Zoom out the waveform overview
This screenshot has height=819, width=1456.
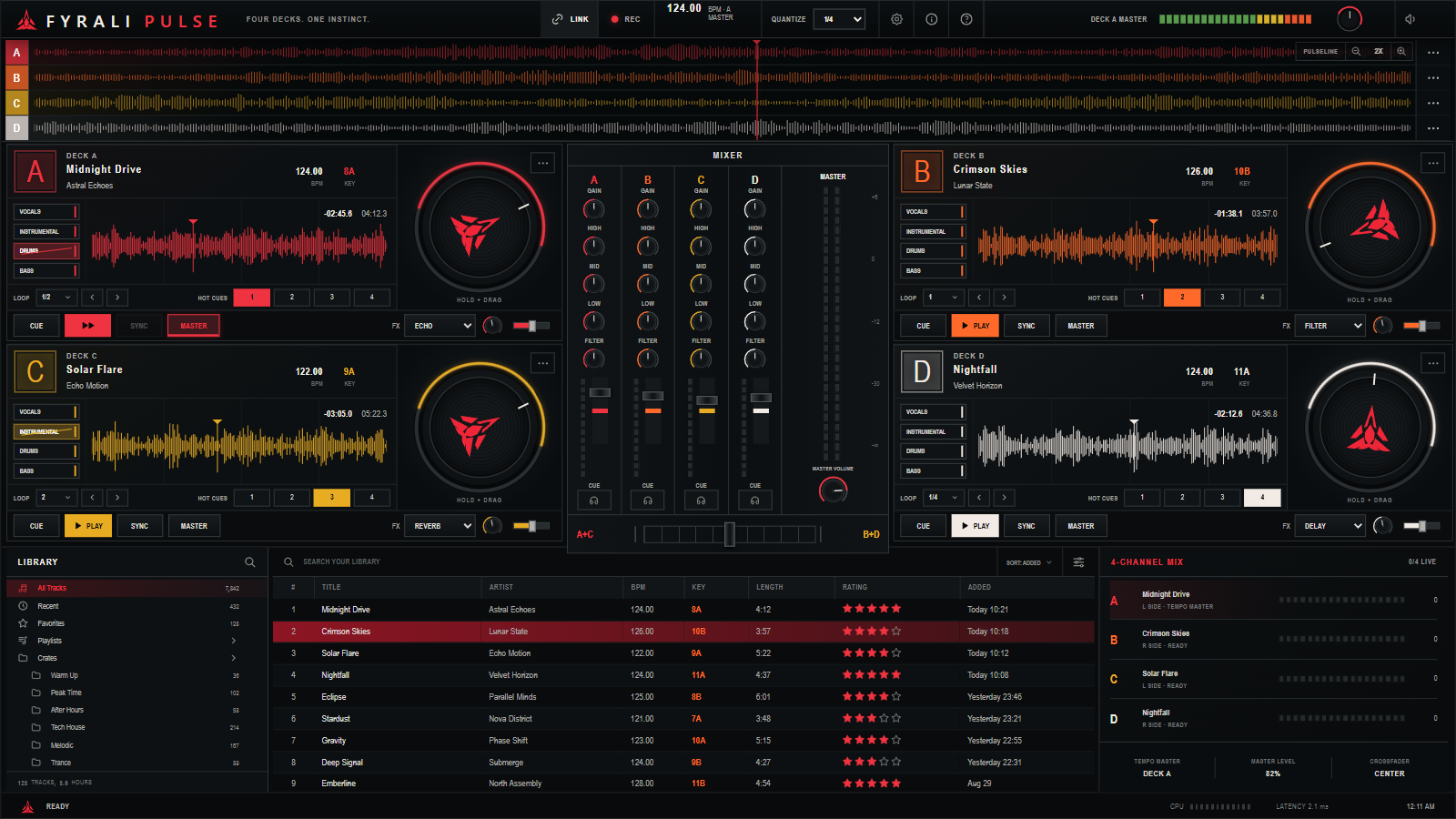click(x=1356, y=52)
